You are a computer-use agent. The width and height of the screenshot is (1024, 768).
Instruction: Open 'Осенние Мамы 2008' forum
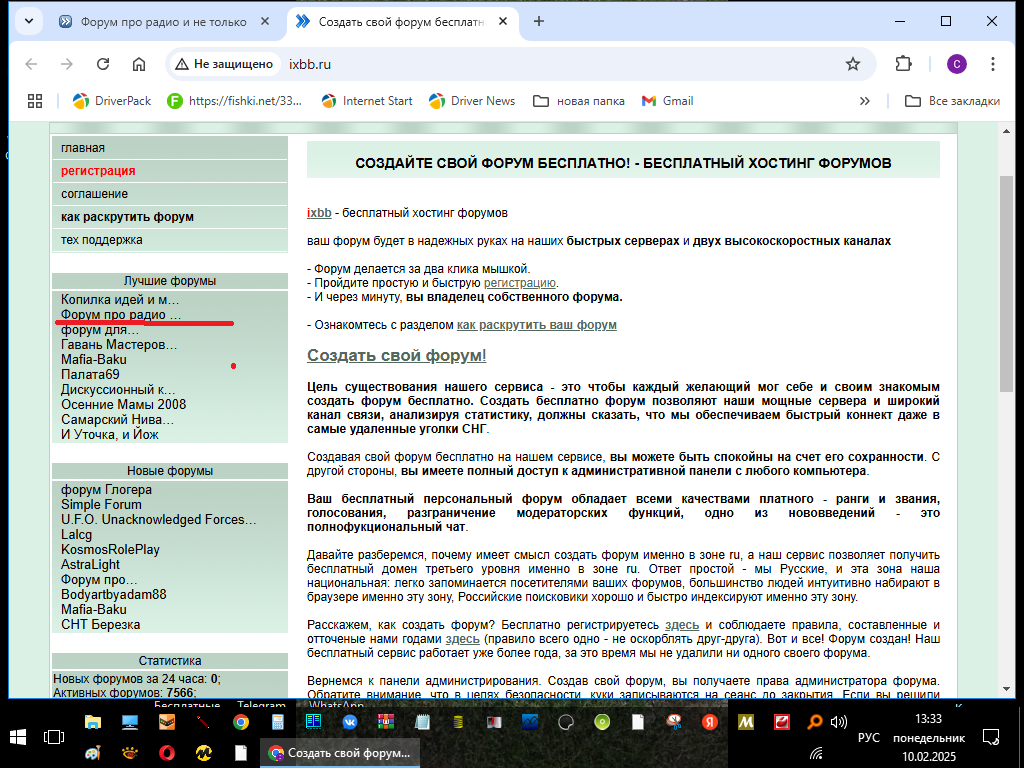(123, 405)
